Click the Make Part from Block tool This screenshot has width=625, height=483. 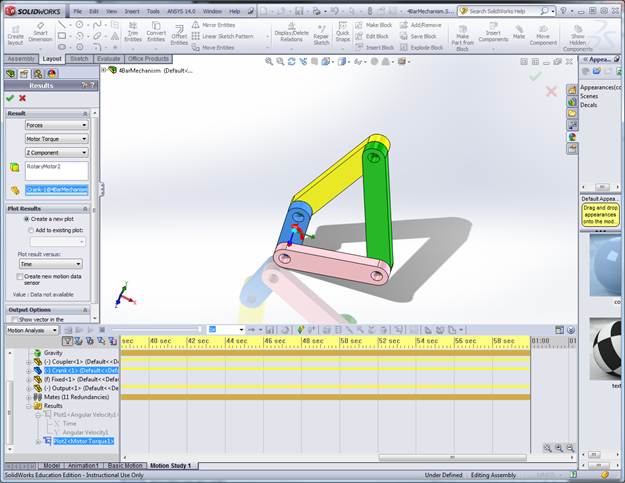pos(462,37)
